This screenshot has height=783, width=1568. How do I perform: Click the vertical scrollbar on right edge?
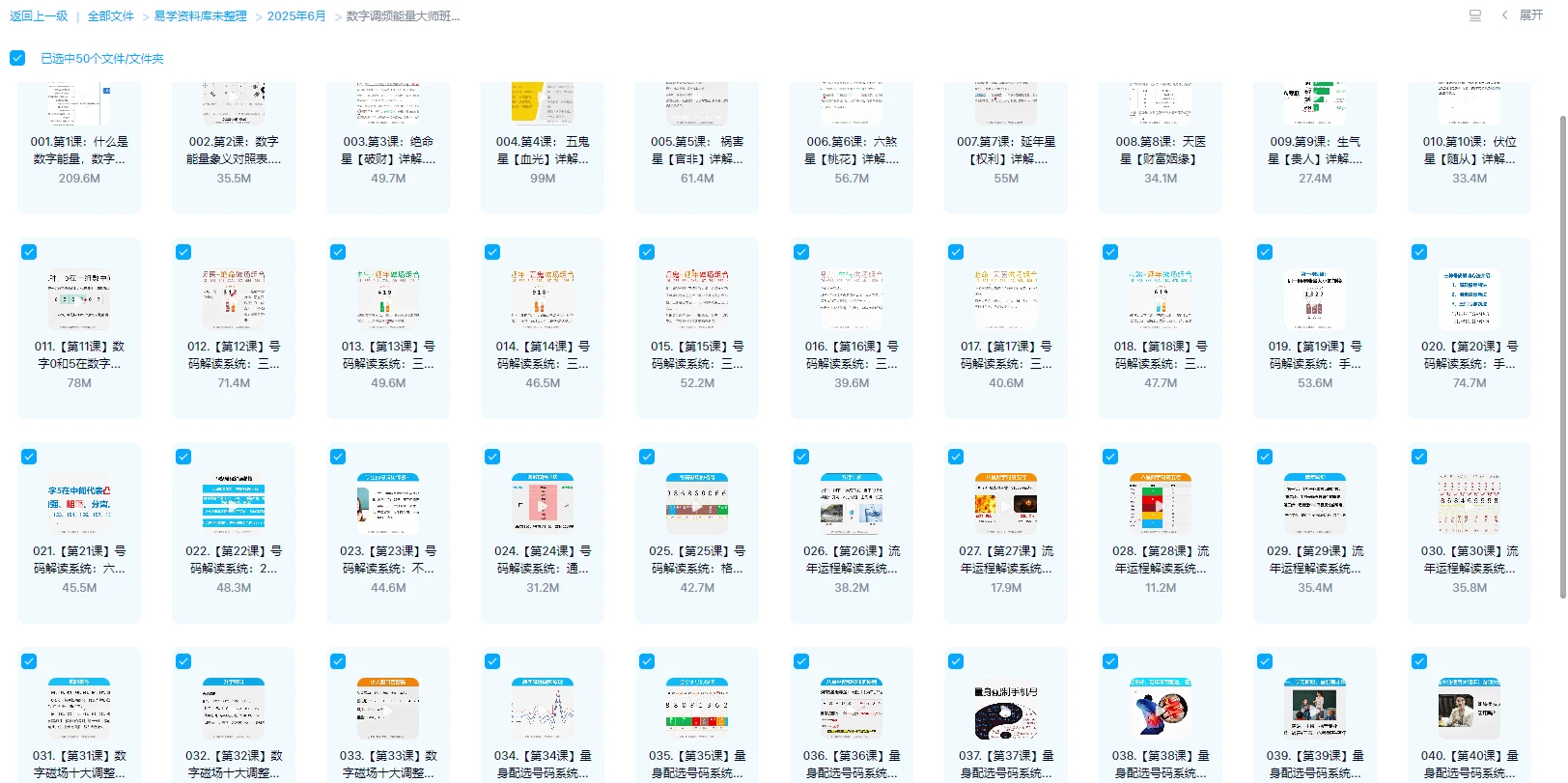[1563, 357]
